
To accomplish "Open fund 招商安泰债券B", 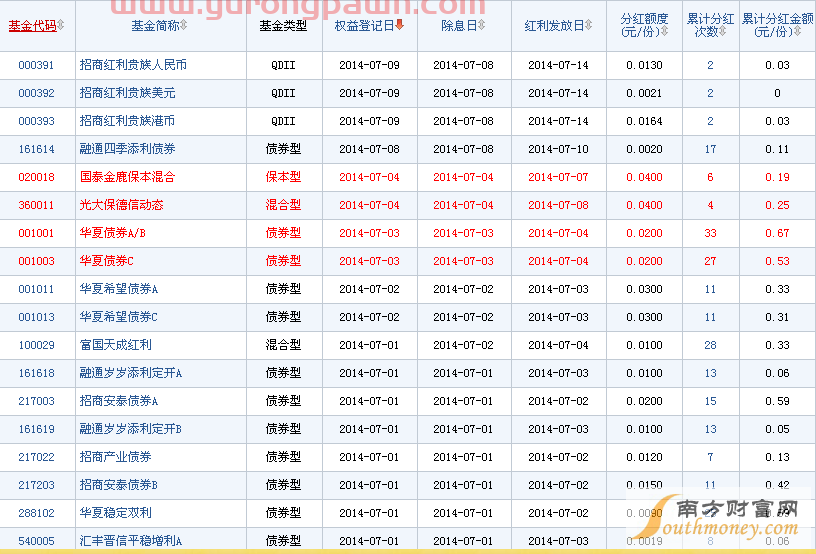I will pyautogui.click(x=119, y=486).
